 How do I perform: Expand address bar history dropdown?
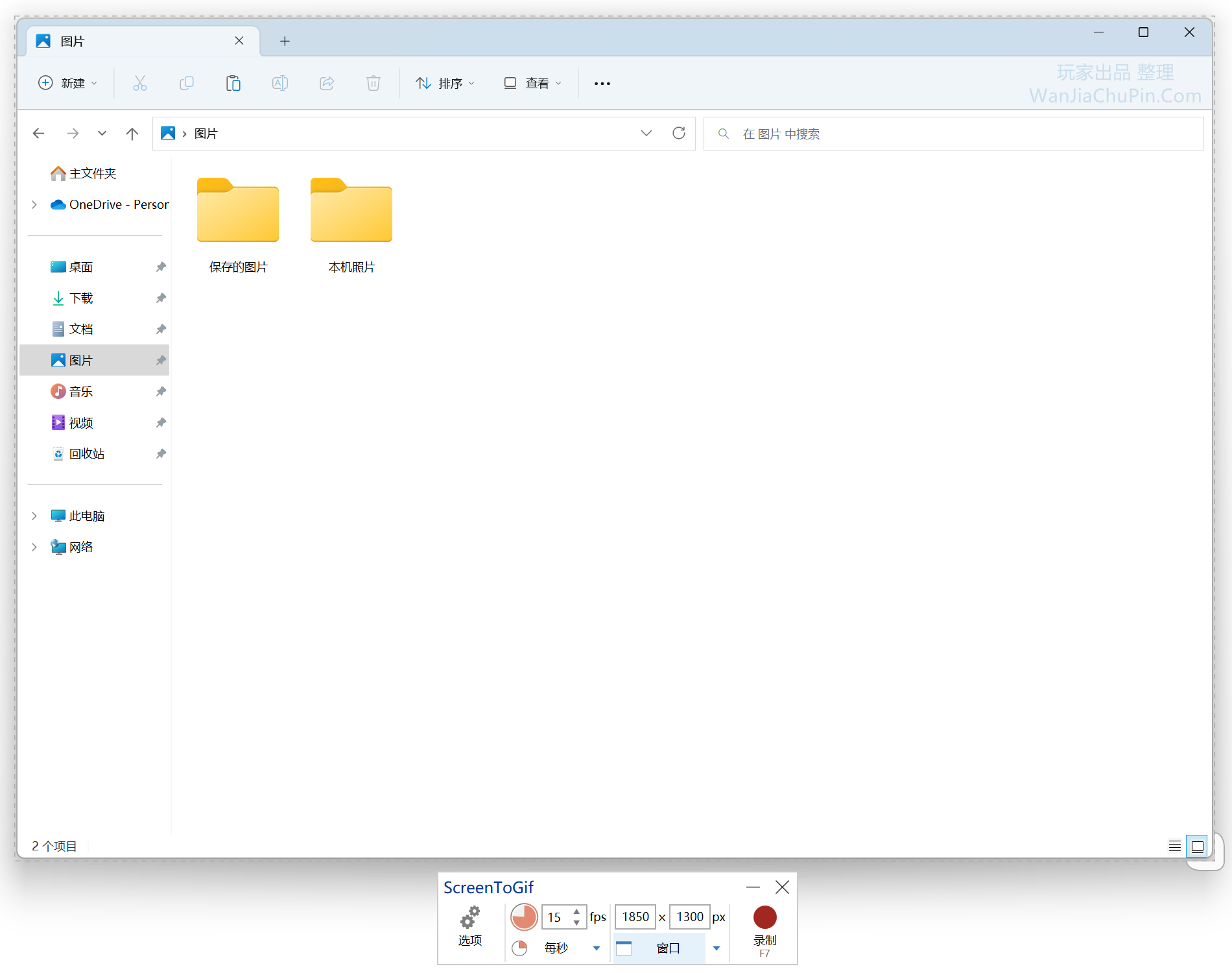646,133
